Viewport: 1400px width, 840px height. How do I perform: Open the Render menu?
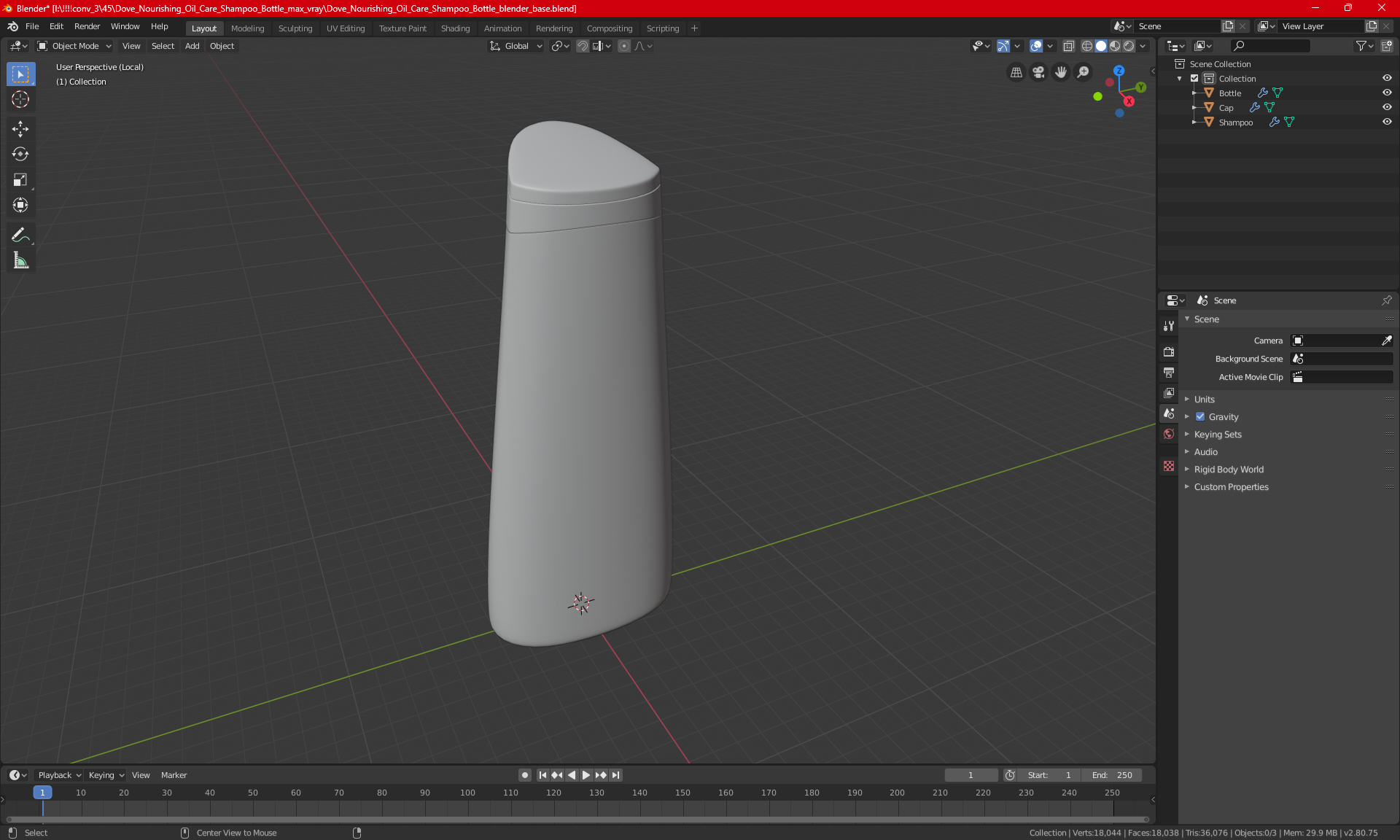click(87, 26)
